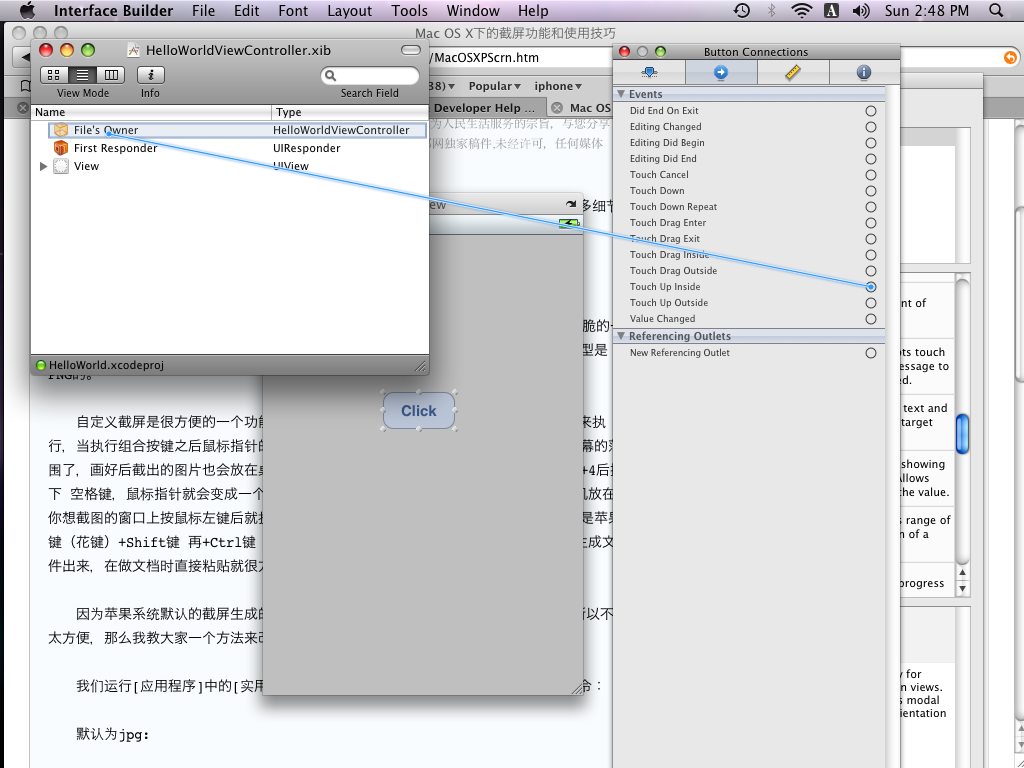The image size is (1024, 768).
Task: Open the Layout menu
Action: [x=349, y=10]
